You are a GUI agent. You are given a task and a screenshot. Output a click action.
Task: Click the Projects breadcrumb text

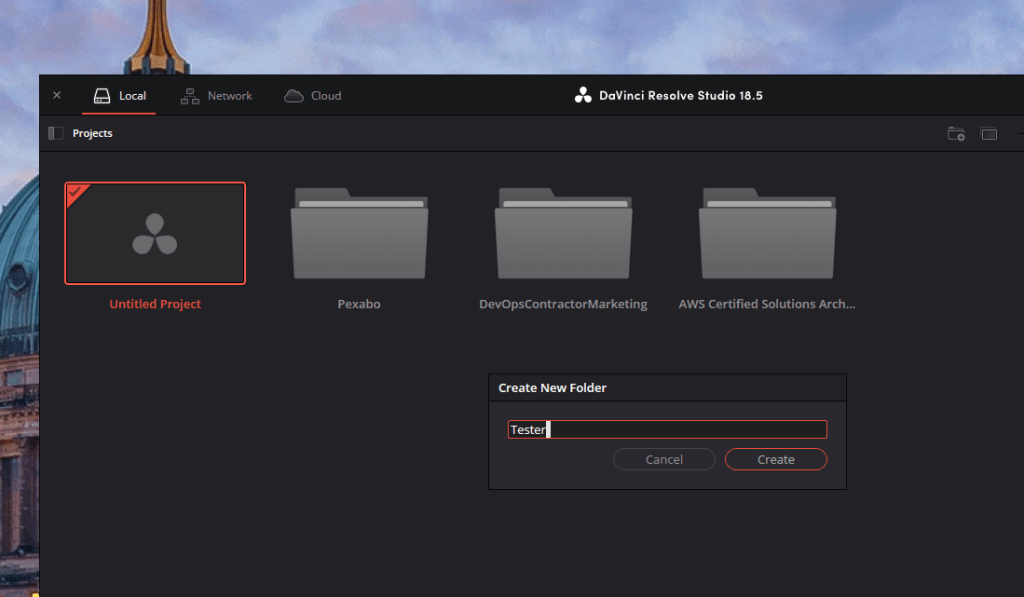click(x=92, y=133)
